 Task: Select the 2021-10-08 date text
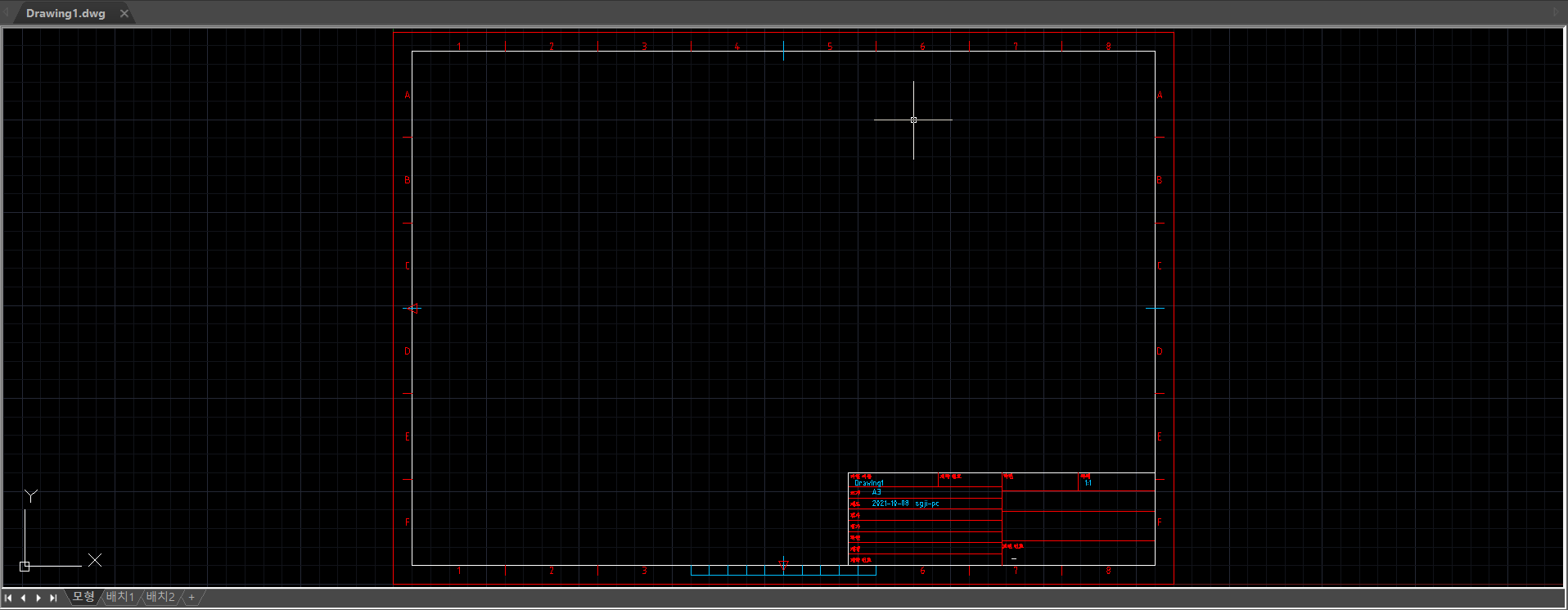pyautogui.click(x=890, y=504)
